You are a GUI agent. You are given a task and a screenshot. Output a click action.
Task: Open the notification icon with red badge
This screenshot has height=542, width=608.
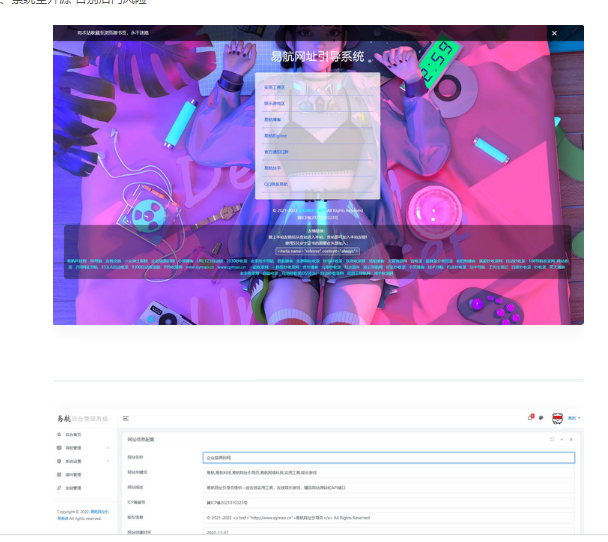click(x=531, y=417)
